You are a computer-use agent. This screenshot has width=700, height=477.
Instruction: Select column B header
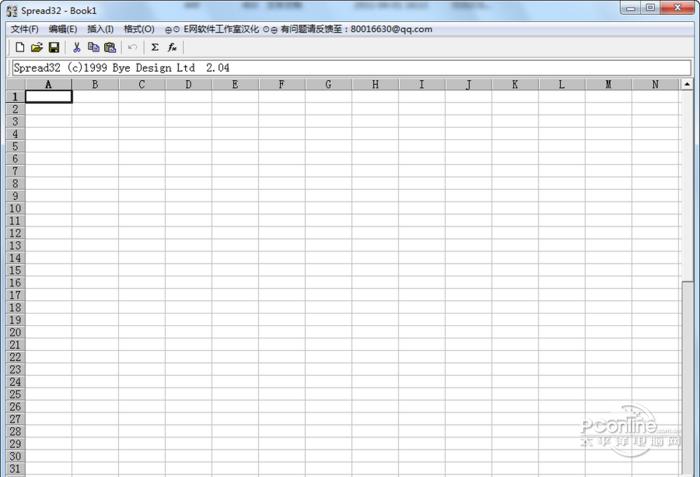tap(95, 84)
